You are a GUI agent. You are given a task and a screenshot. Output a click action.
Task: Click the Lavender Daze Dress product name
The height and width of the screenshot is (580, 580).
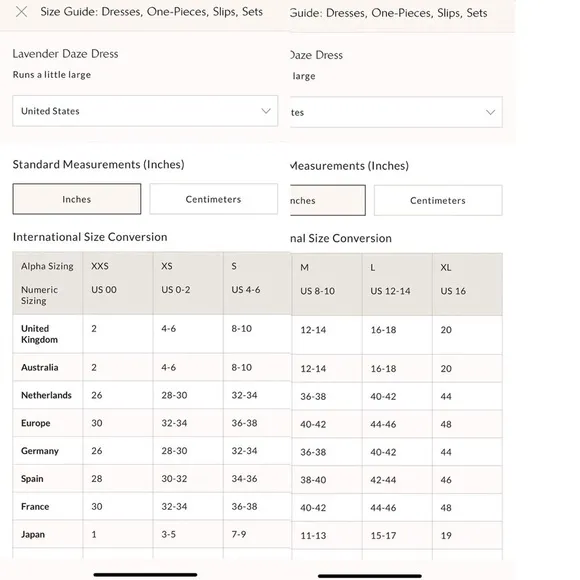(65, 54)
